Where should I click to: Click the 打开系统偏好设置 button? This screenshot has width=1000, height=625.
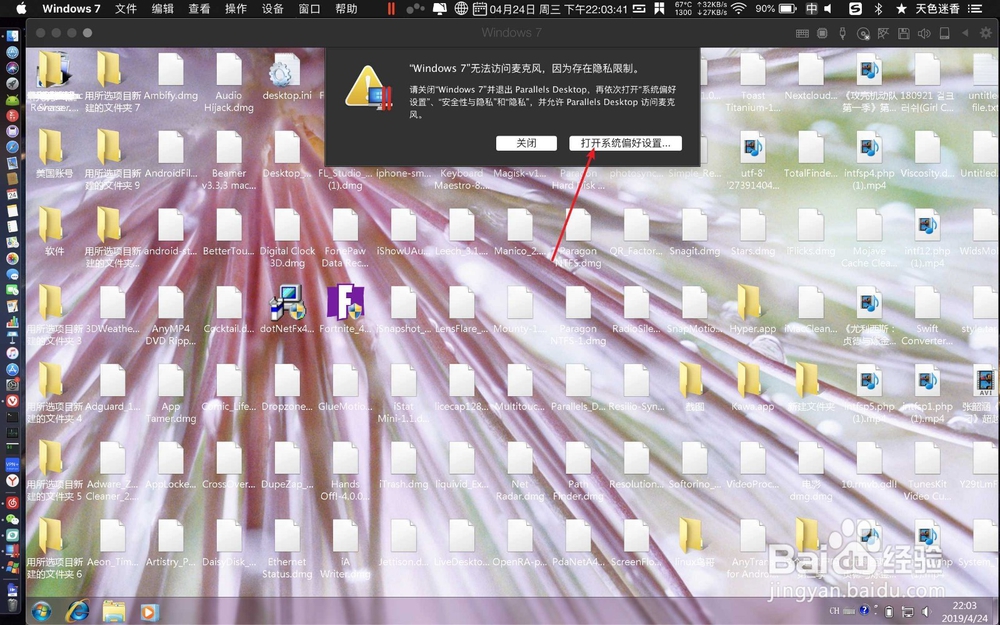point(625,143)
